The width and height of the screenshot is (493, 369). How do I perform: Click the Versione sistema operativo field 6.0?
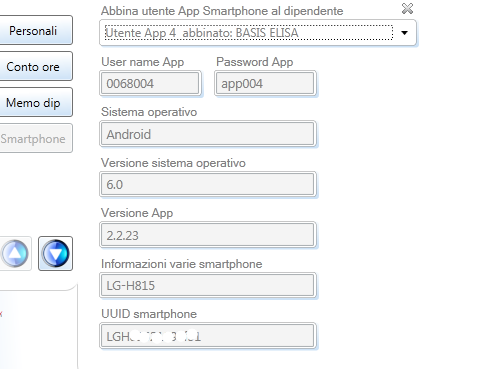(x=208, y=184)
